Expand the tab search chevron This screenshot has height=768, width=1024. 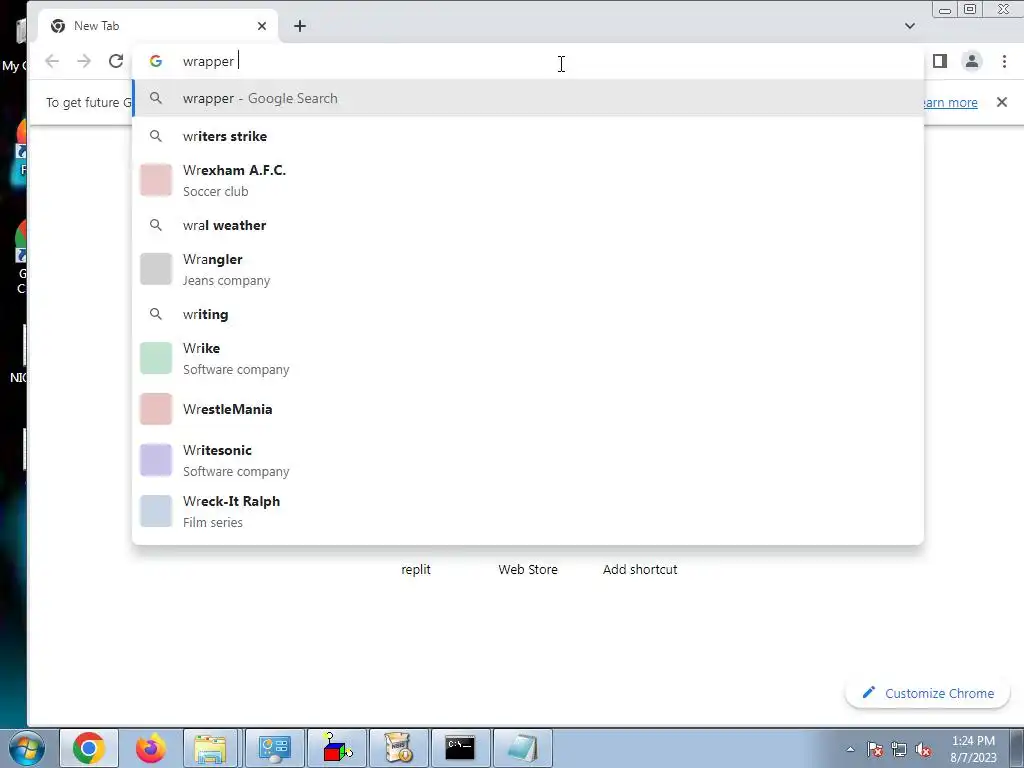click(910, 26)
